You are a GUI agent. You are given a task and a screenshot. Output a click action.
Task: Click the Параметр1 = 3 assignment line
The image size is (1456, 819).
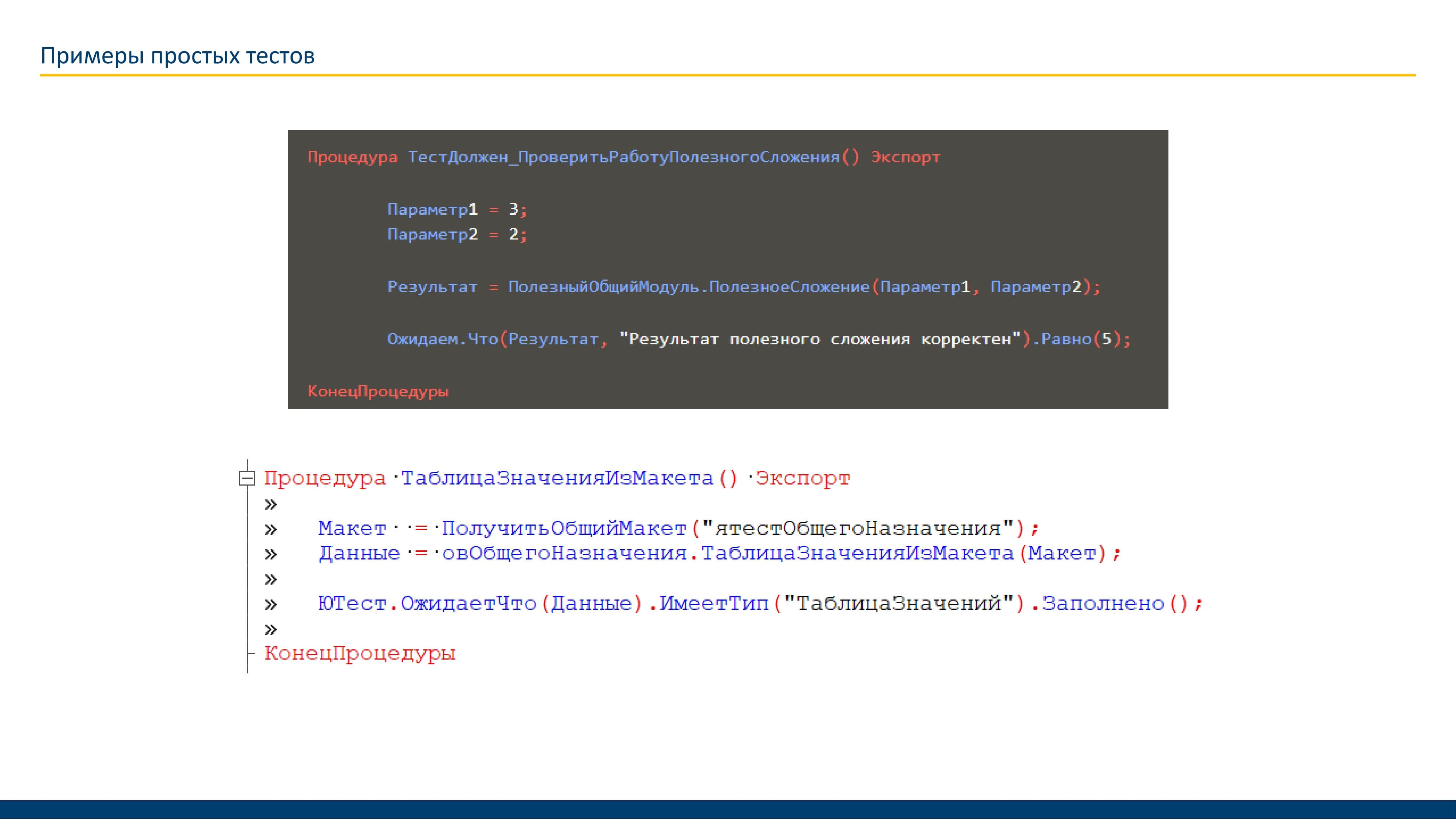457,210
